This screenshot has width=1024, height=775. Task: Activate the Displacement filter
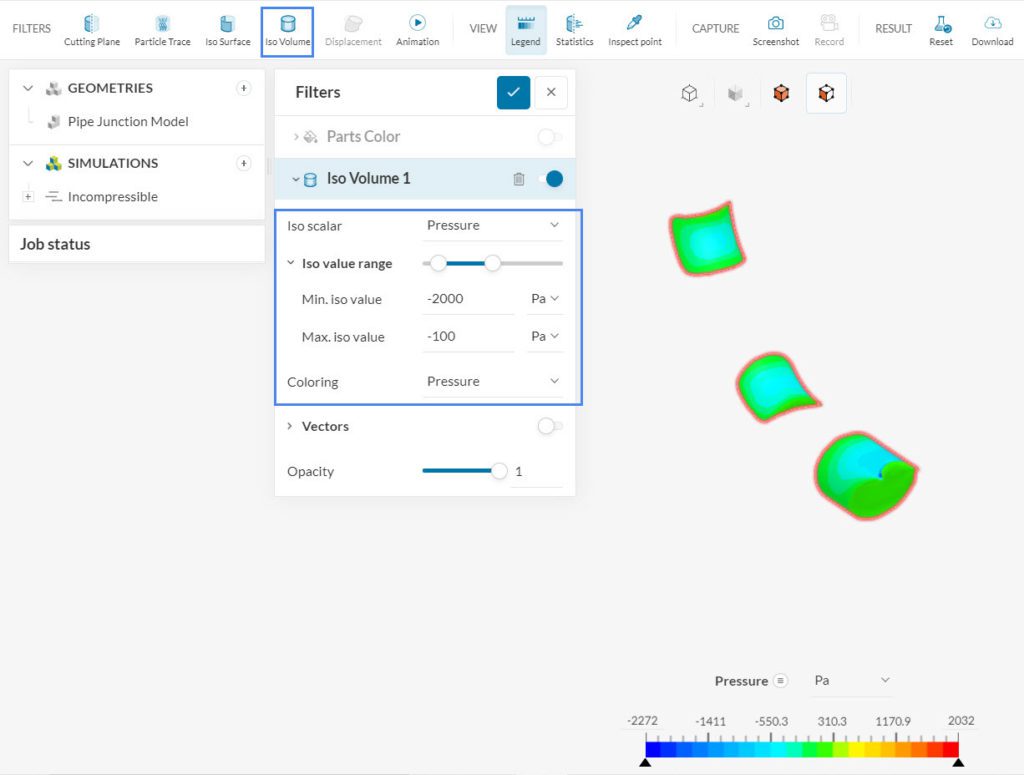point(355,28)
